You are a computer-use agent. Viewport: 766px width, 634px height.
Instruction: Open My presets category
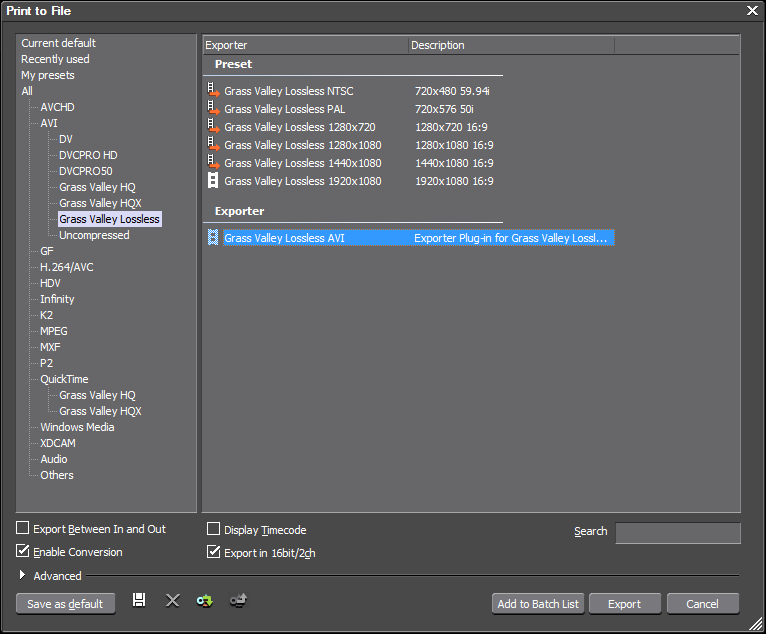pyautogui.click(x=48, y=75)
